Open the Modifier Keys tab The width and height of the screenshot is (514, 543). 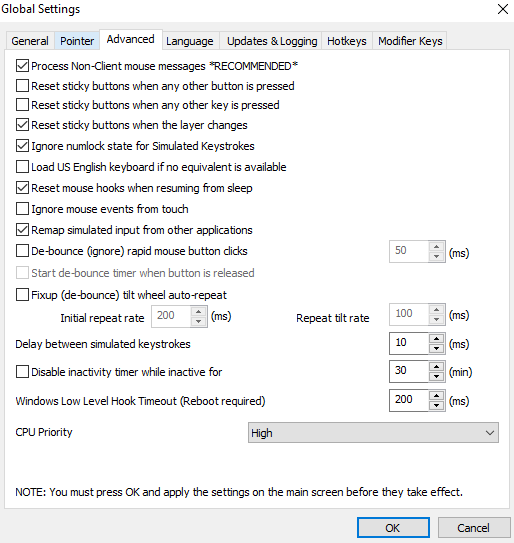410,41
